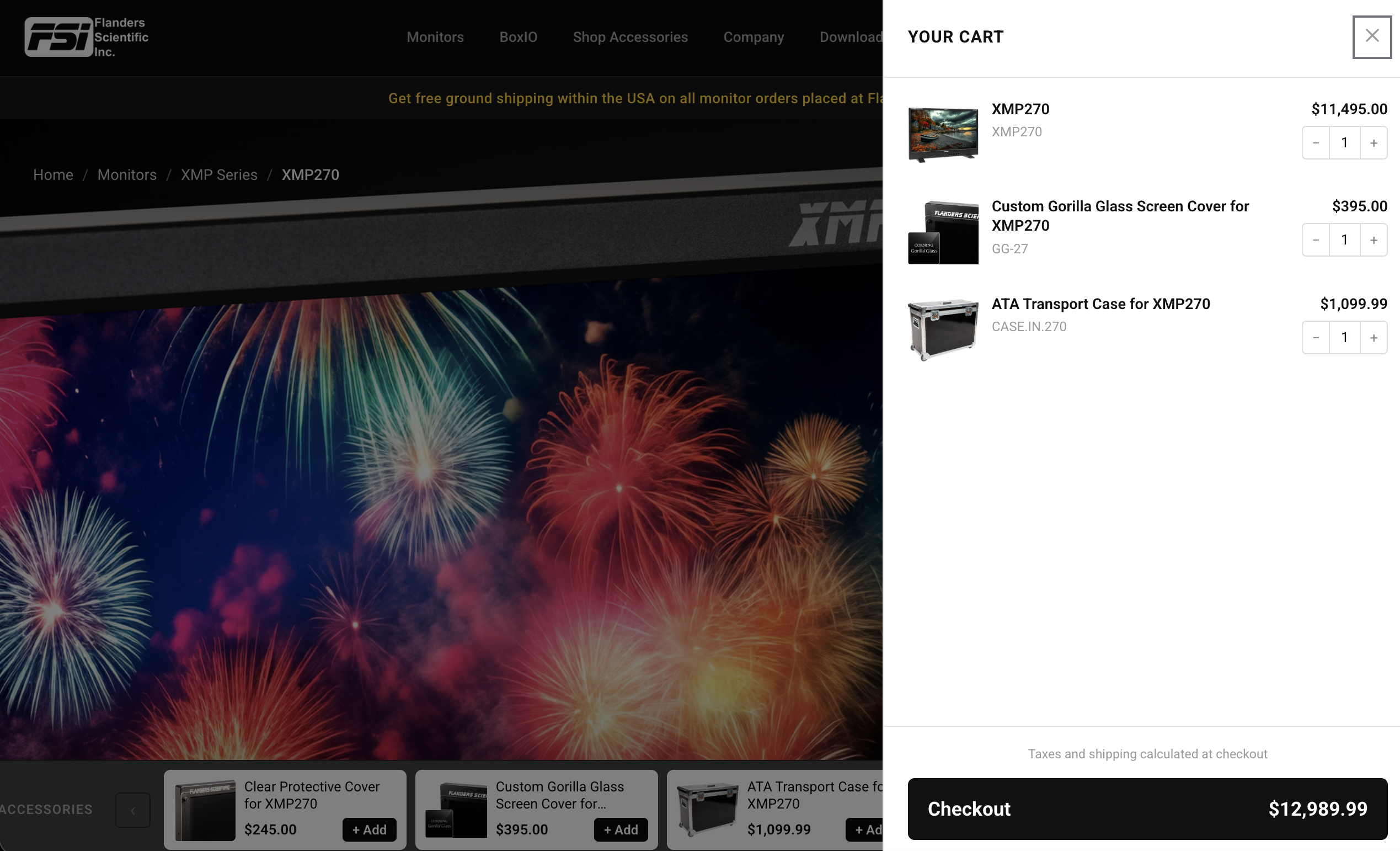
Task: Go to the Monitors breadcrumb
Action: (127, 174)
